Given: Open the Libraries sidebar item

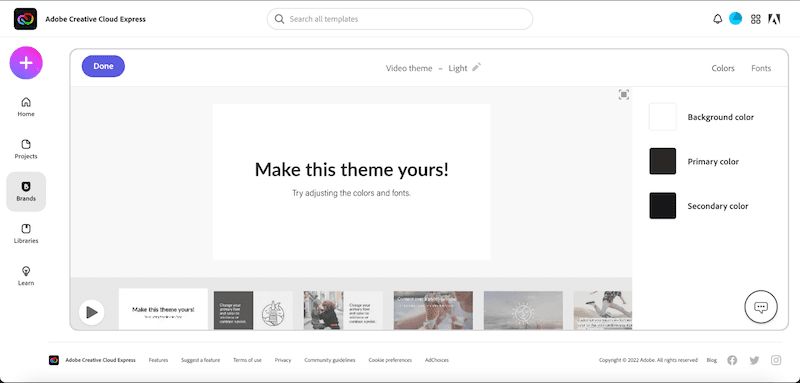Looking at the screenshot, I should click(x=26, y=234).
